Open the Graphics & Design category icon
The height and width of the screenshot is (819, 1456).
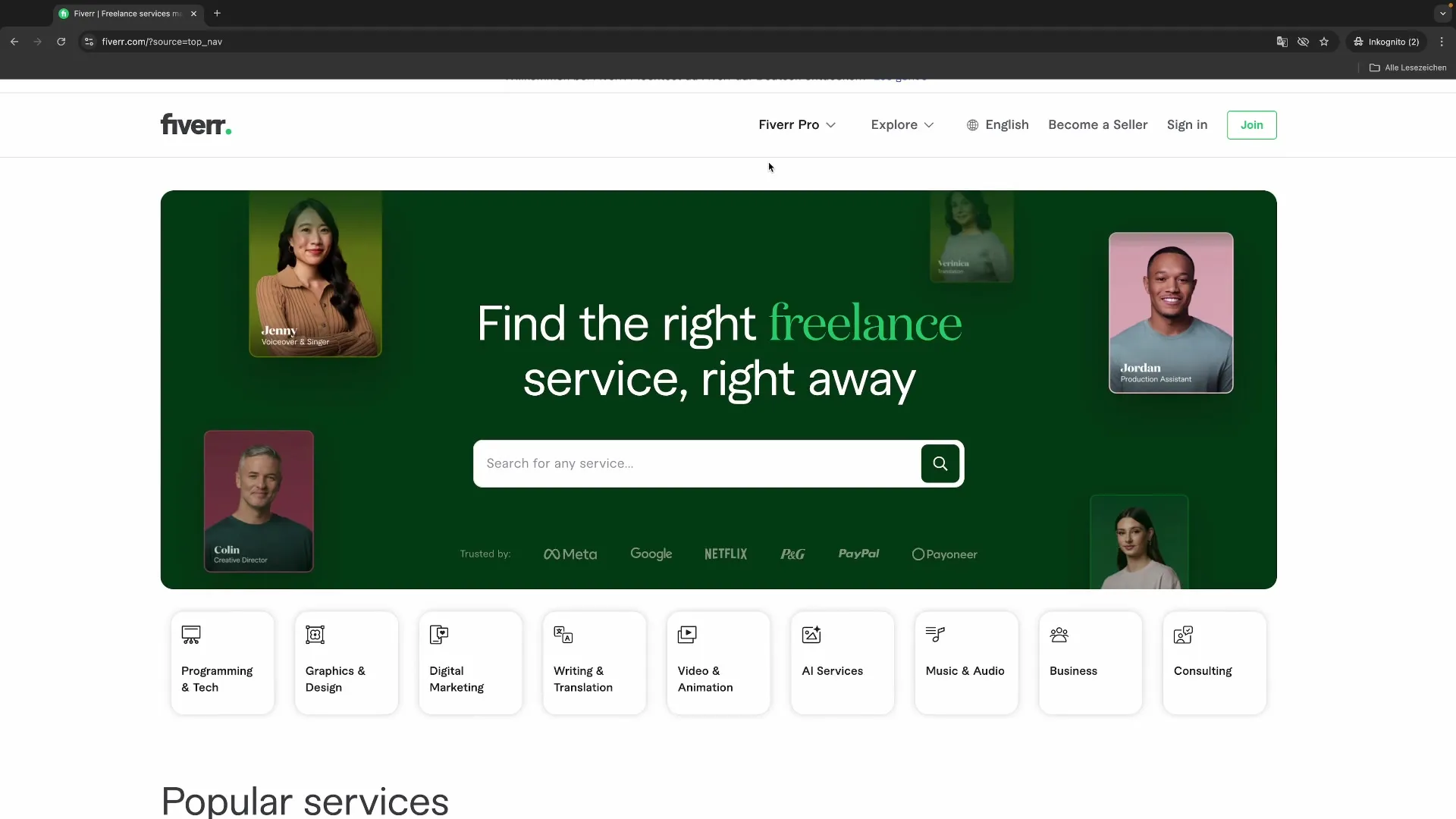pos(315,635)
